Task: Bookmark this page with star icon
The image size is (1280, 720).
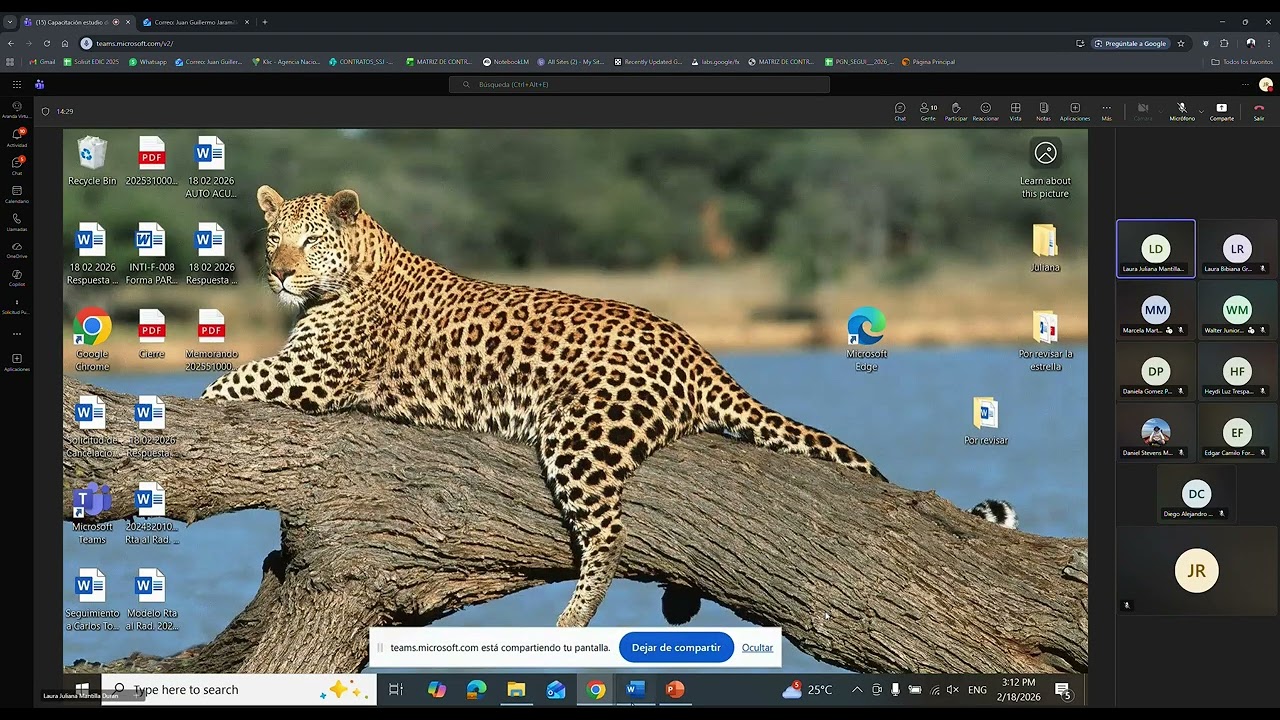Action: [x=1181, y=43]
